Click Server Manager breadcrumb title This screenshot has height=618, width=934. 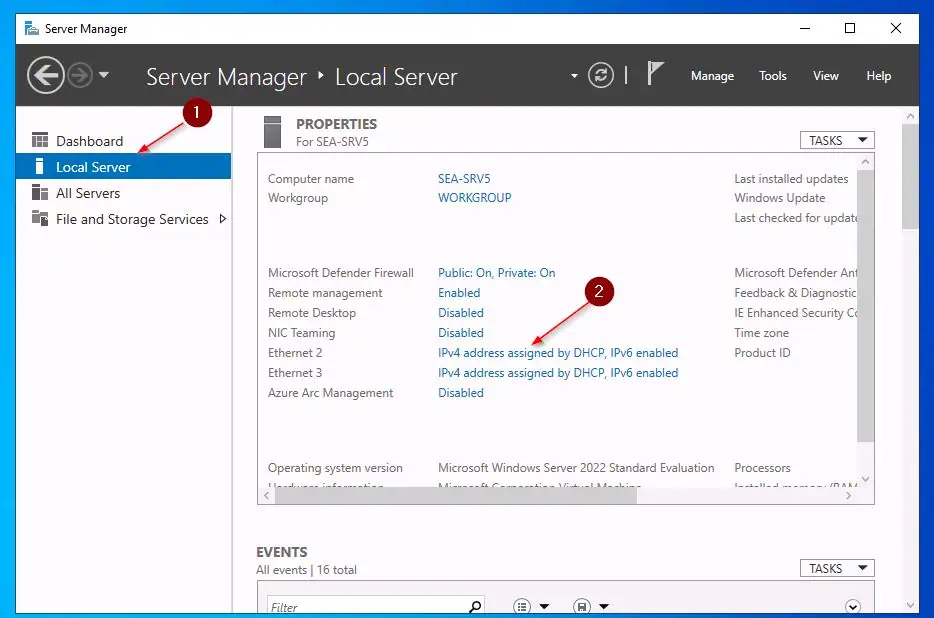(x=226, y=77)
